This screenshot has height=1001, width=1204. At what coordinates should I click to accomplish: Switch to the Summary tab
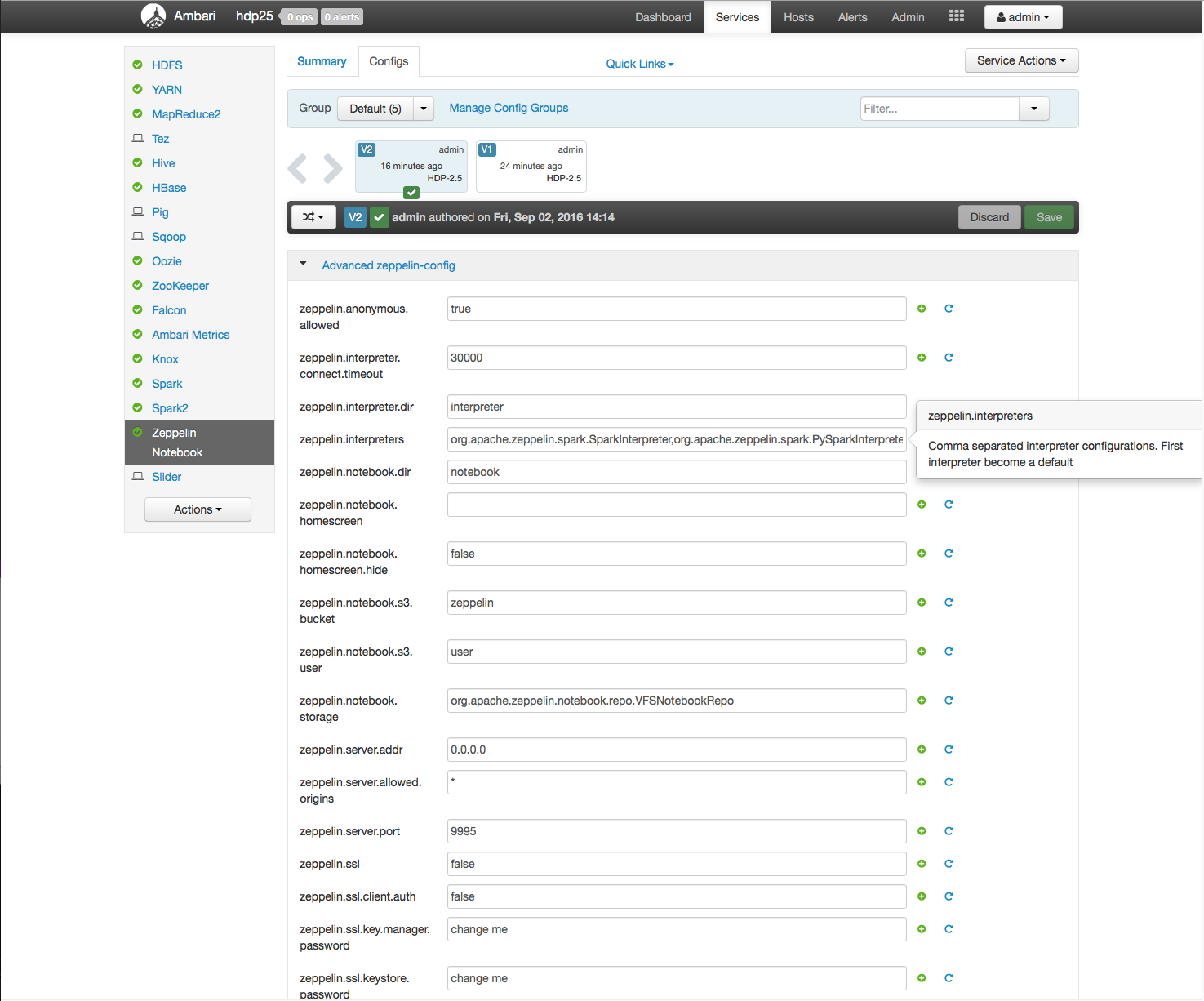pyautogui.click(x=322, y=60)
